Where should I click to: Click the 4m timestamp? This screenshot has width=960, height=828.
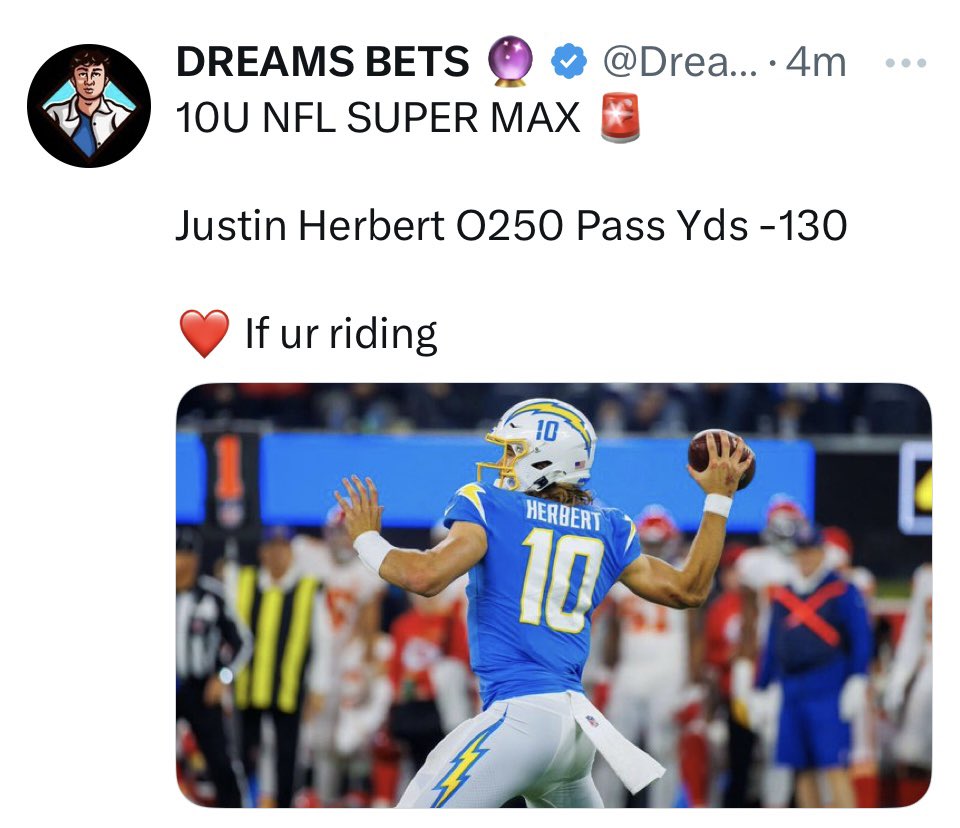(816, 62)
